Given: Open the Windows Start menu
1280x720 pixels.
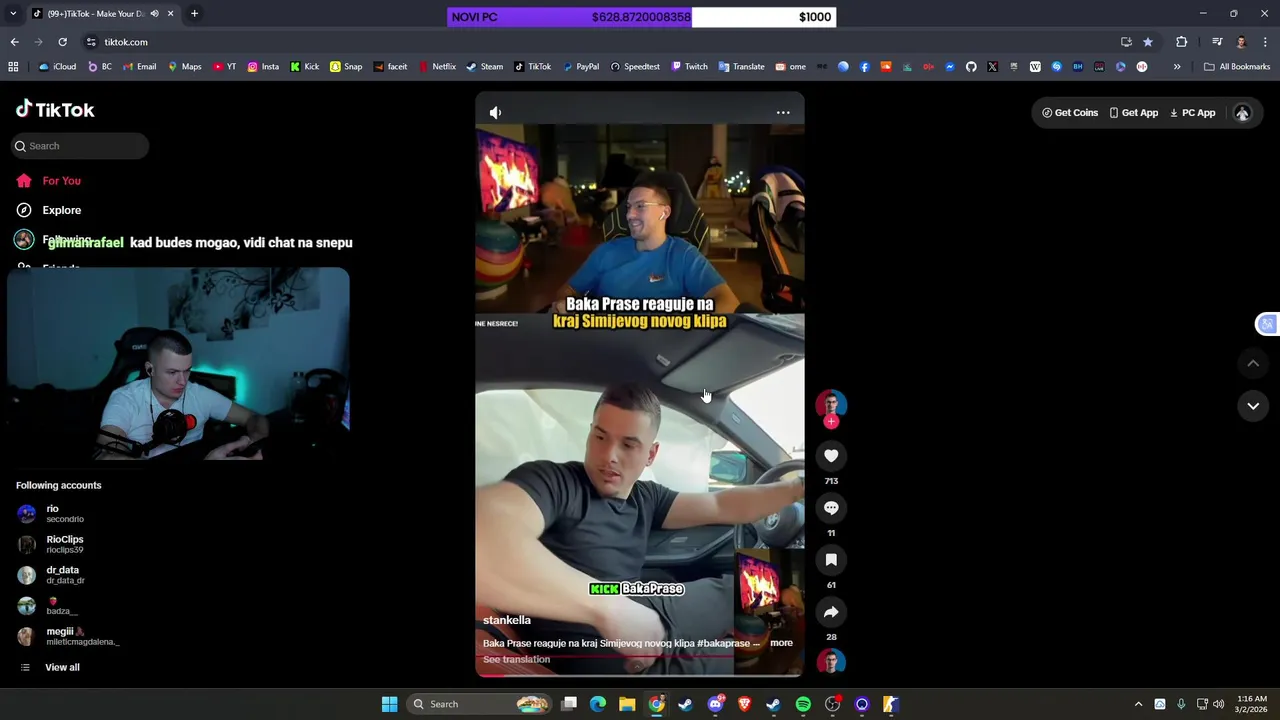Looking at the screenshot, I should (389, 704).
